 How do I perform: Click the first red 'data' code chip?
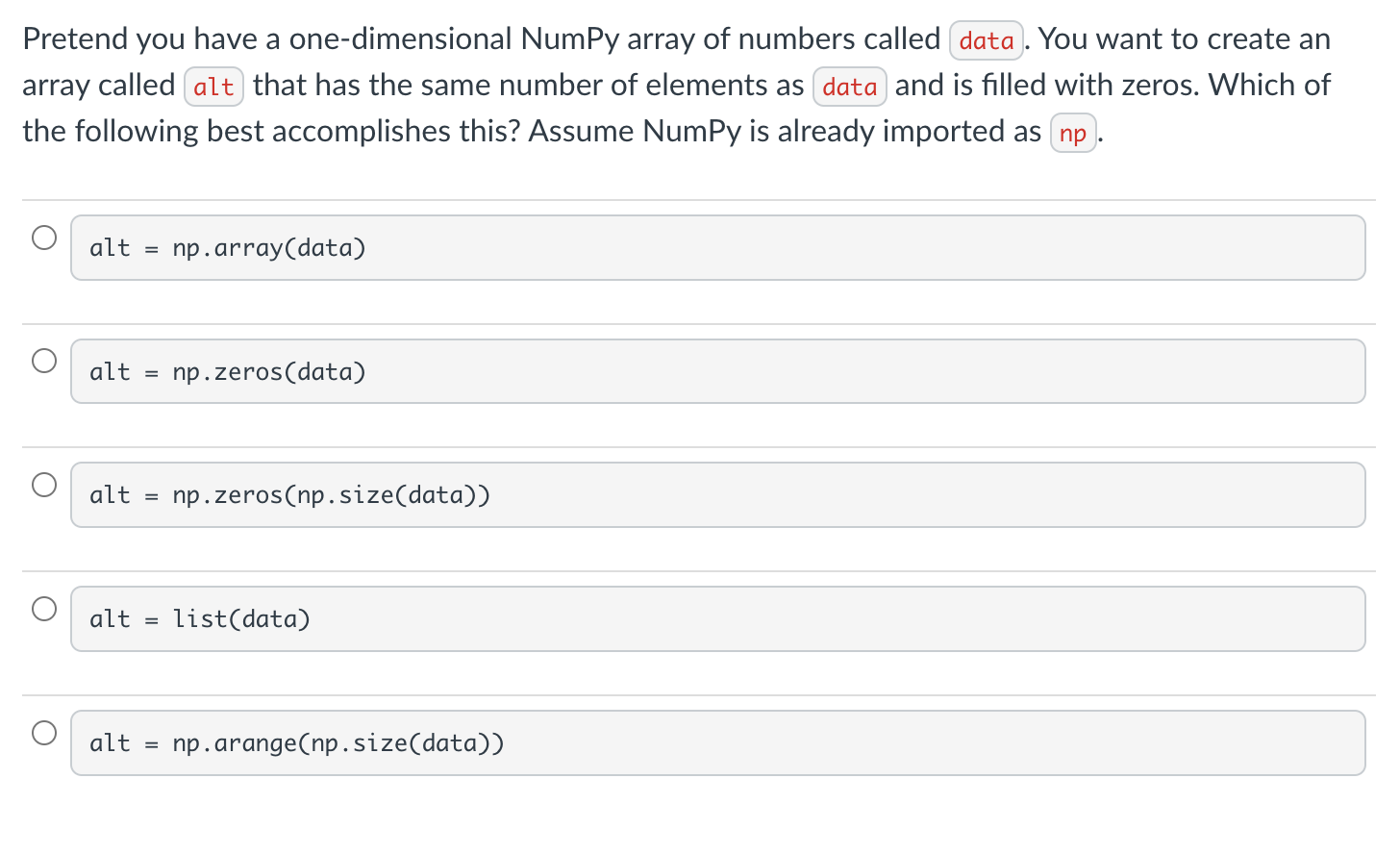click(x=987, y=40)
